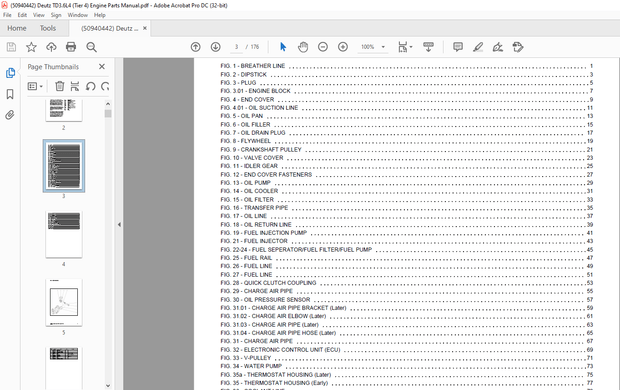Toggle the Page Thumbnails panel icon
Screen dimensions: 620x390
click(10, 73)
